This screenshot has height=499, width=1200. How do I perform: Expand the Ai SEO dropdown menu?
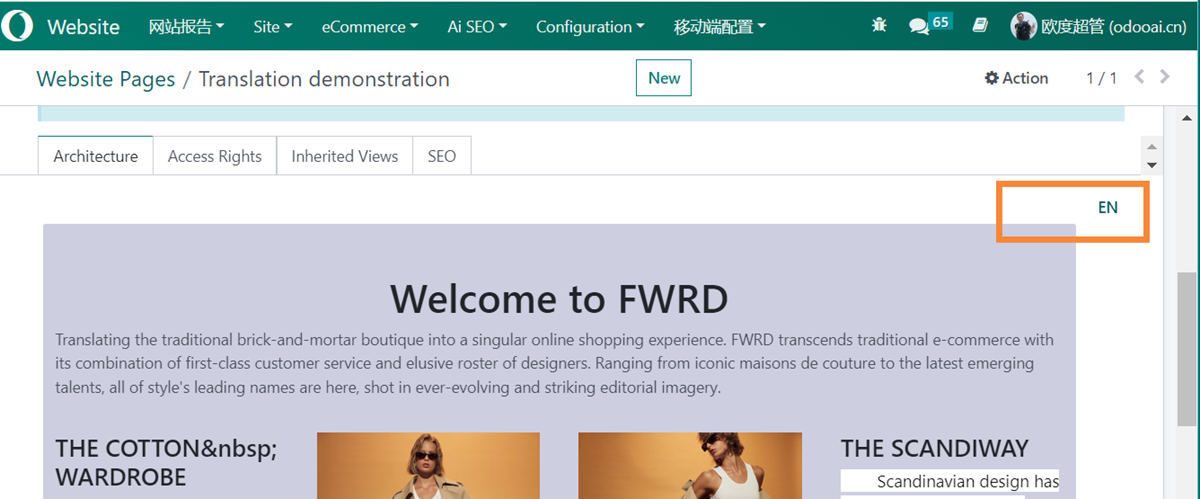477,27
